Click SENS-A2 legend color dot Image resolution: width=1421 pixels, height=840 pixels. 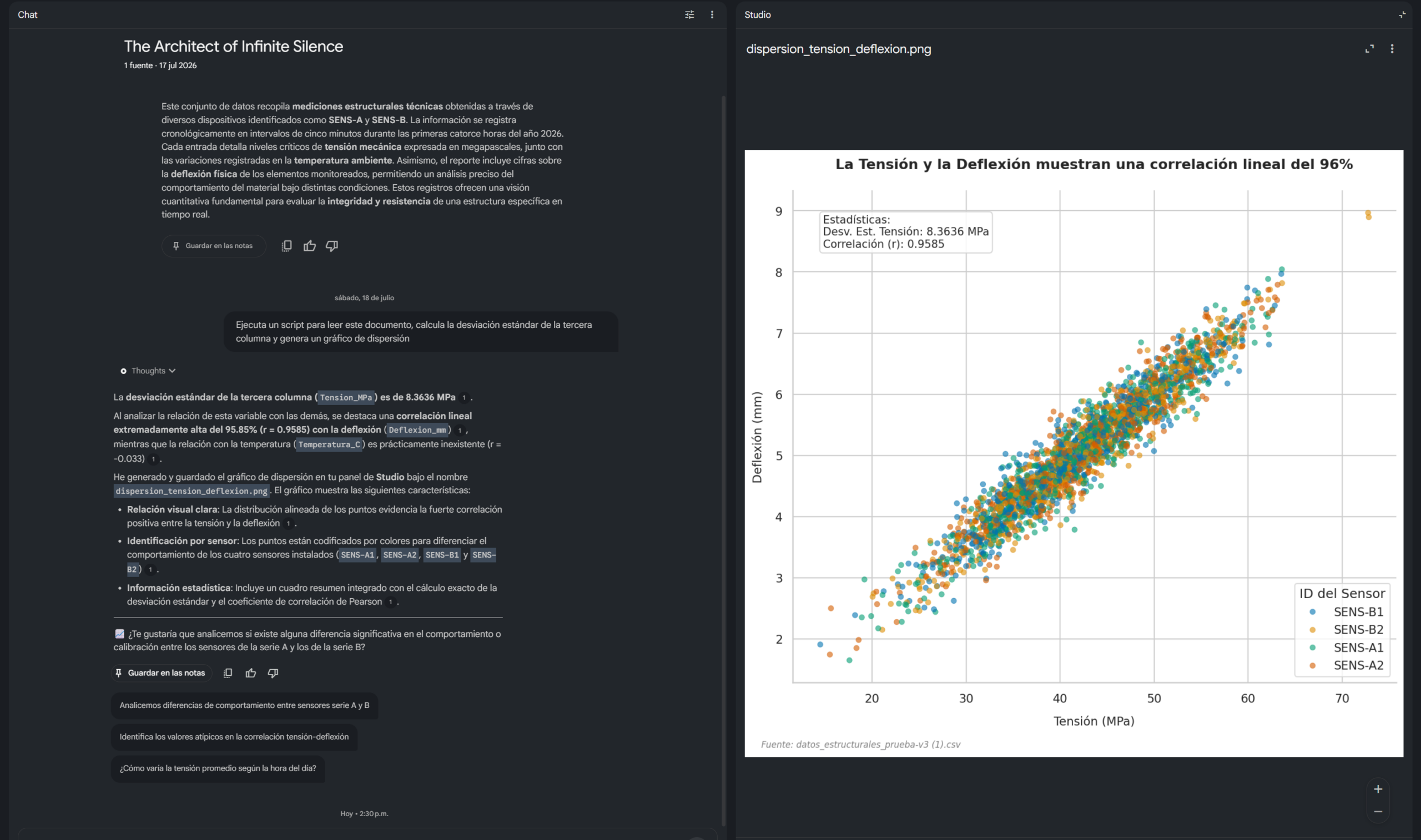(1312, 666)
